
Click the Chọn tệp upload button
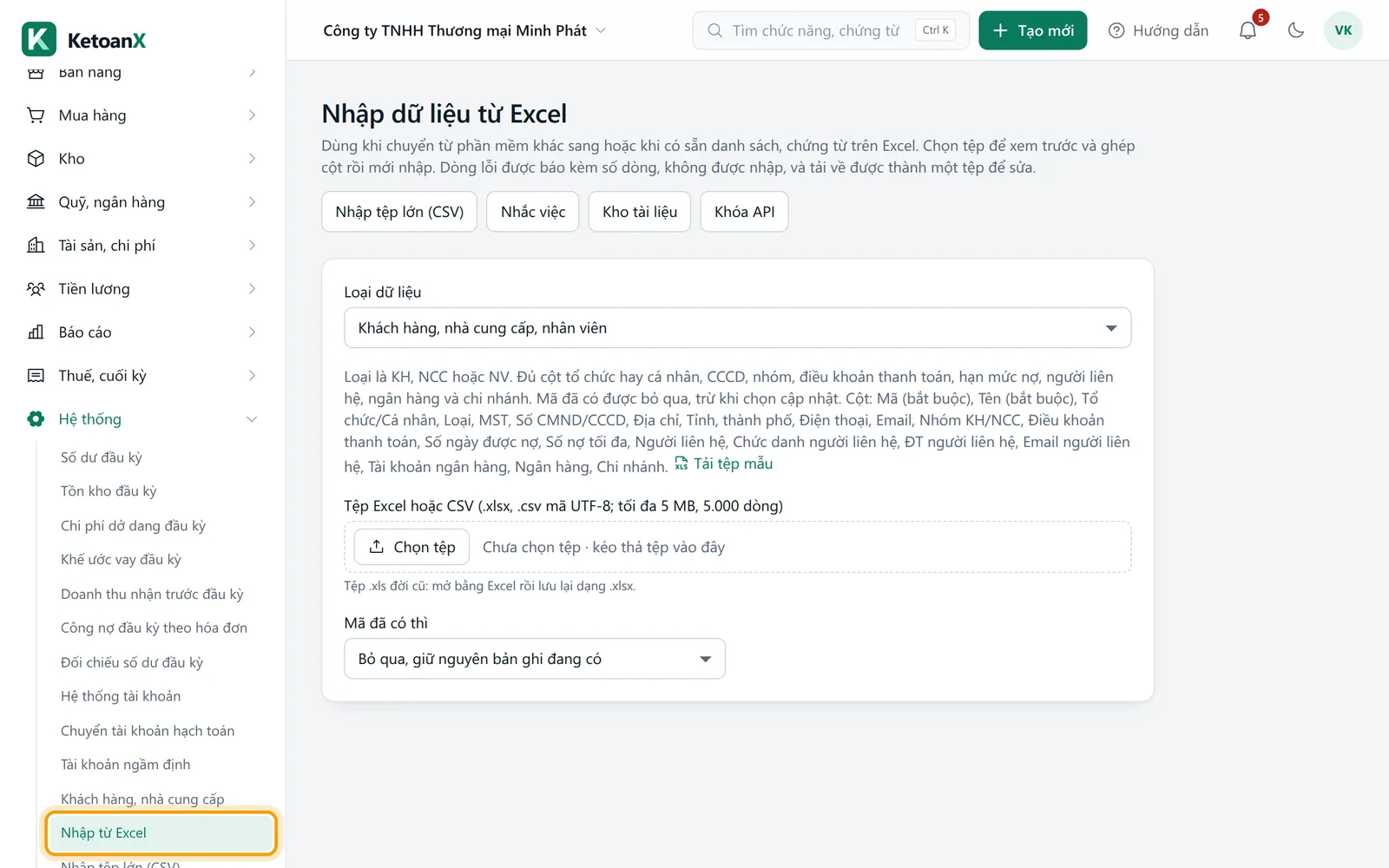(x=411, y=547)
